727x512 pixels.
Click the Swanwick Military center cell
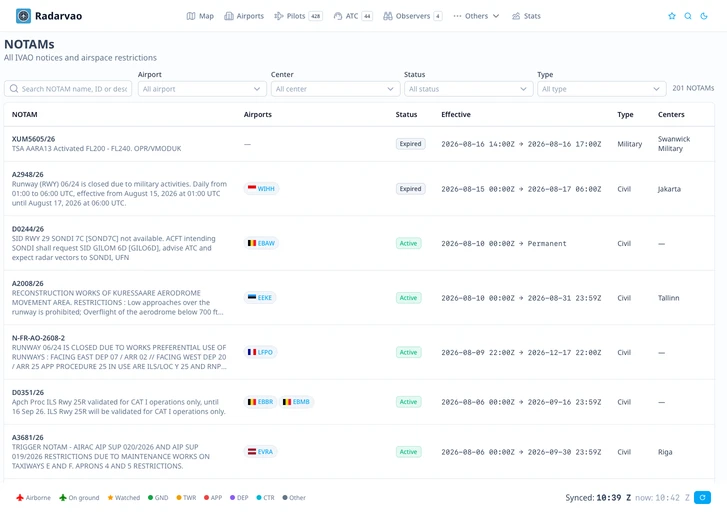[674, 144]
